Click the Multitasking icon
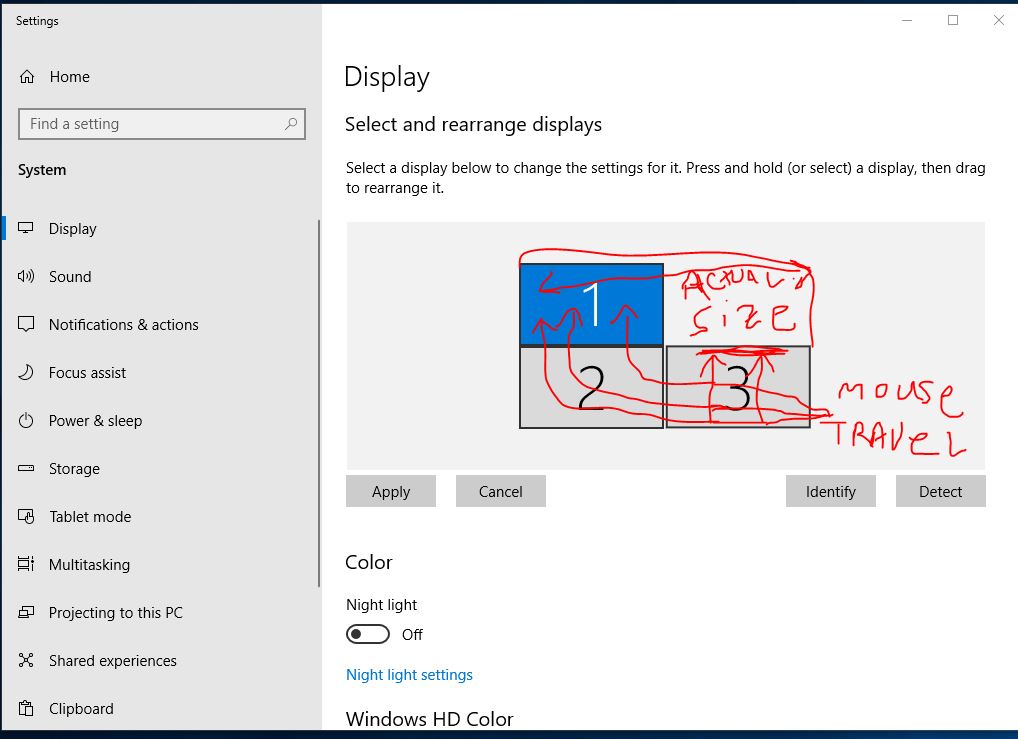This screenshot has height=739, width=1018. pyautogui.click(x=26, y=564)
